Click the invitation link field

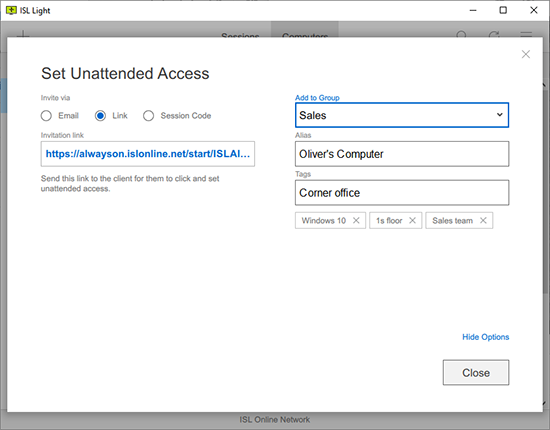click(x=148, y=154)
